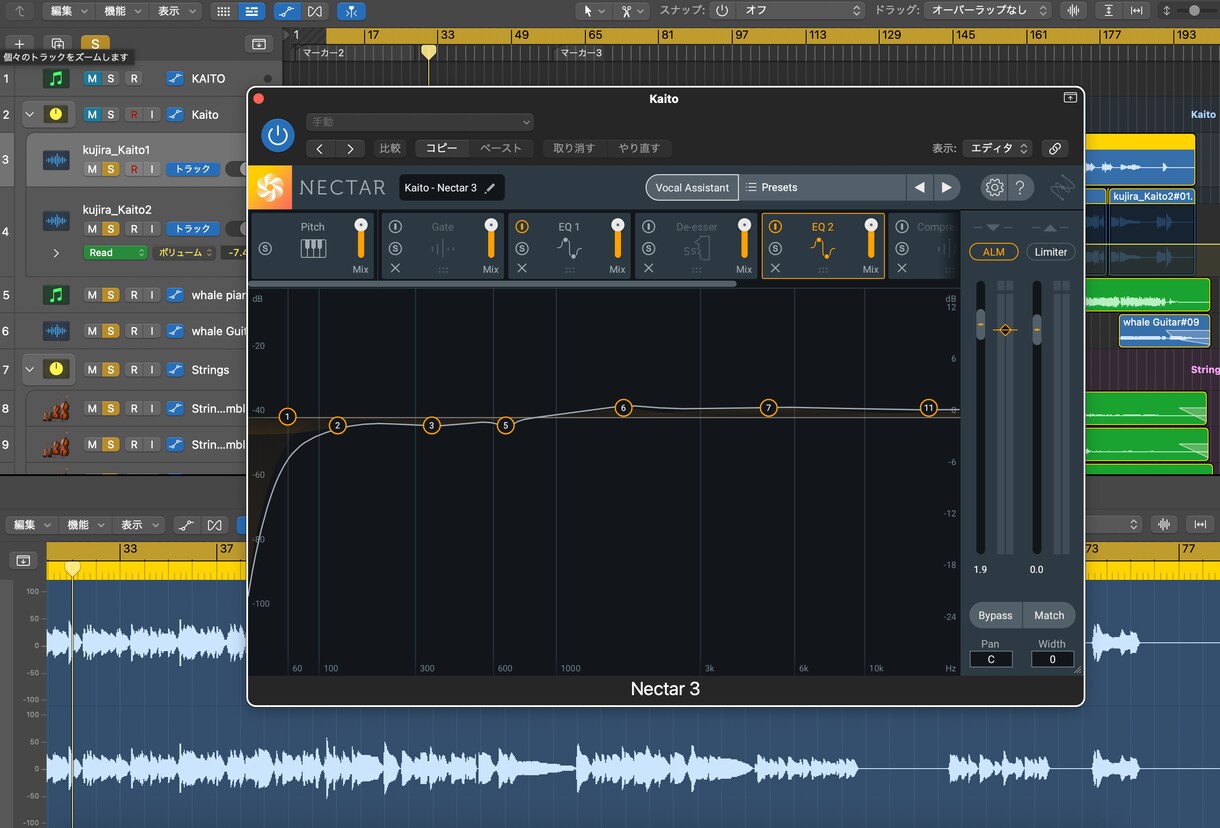The height and width of the screenshot is (828, 1220).
Task: Click the plugin link chain icon
Action: [x=1054, y=148]
